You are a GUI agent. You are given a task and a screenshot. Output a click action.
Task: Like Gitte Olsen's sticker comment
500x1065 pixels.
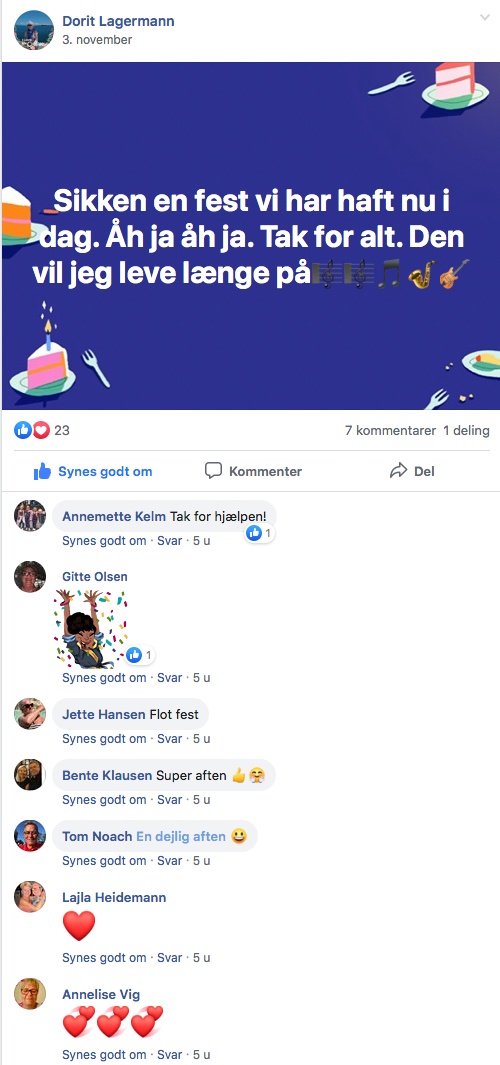(104, 678)
